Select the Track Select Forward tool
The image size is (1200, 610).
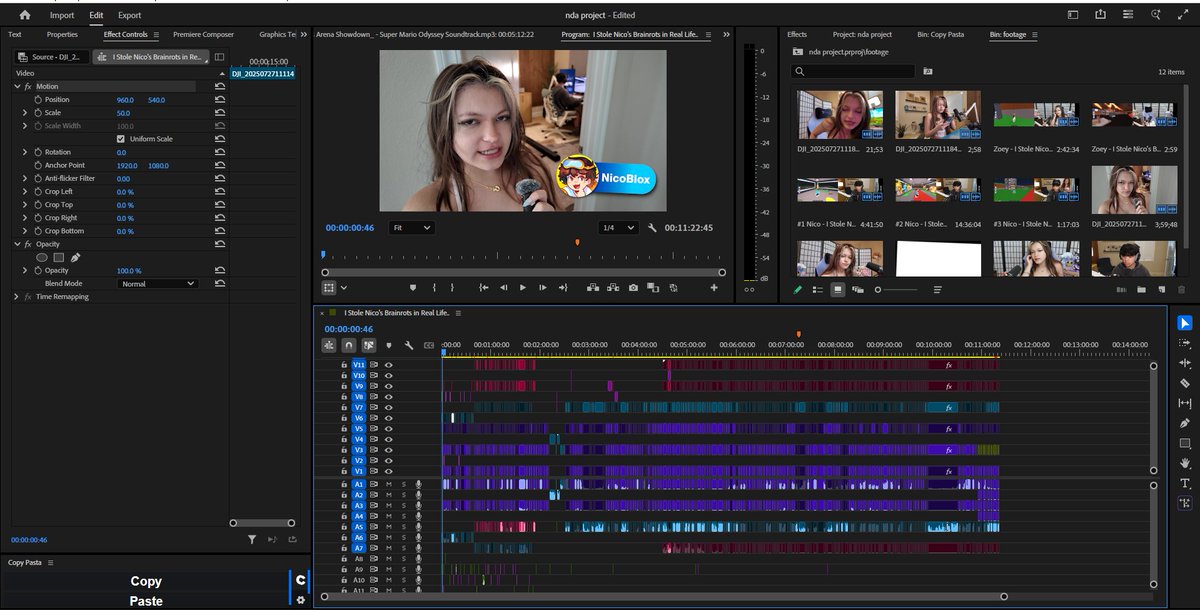pos(1185,343)
